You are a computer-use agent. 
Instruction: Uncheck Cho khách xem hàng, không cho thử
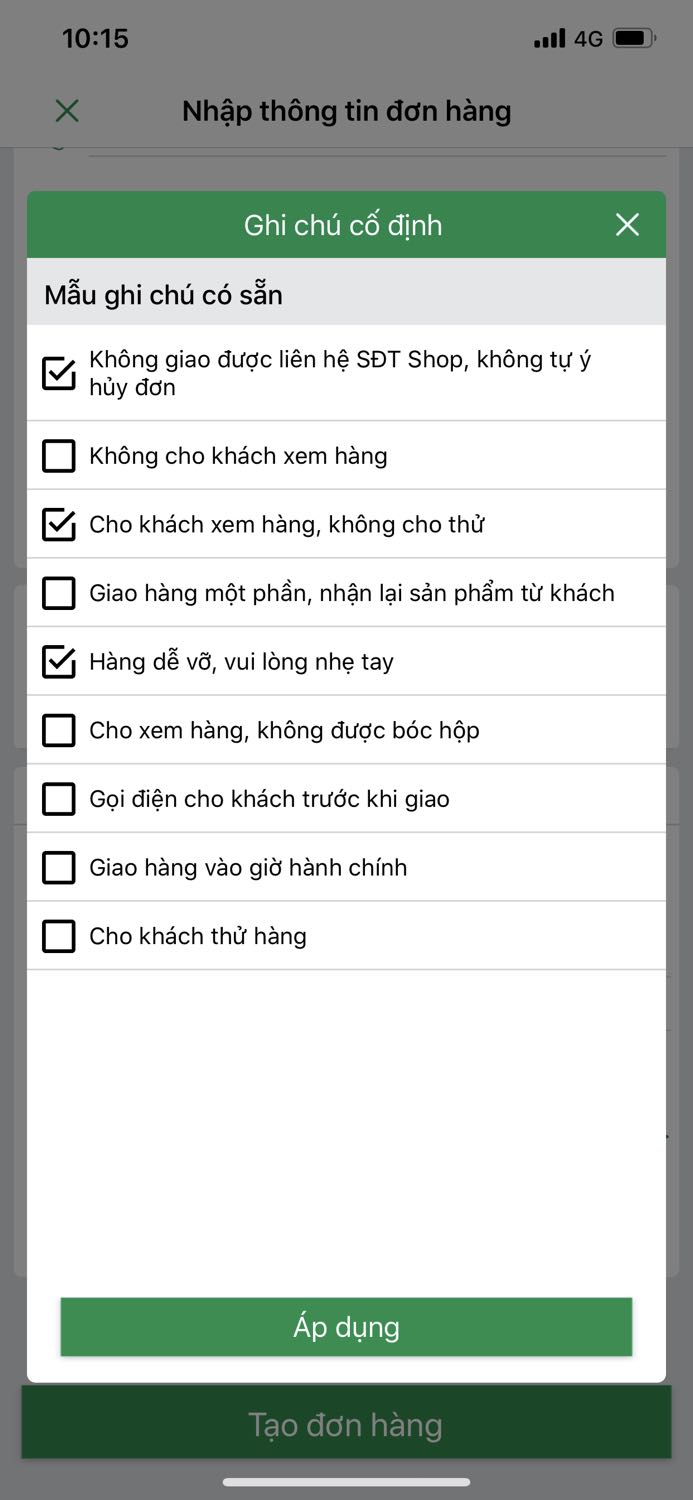tap(59, 524)
